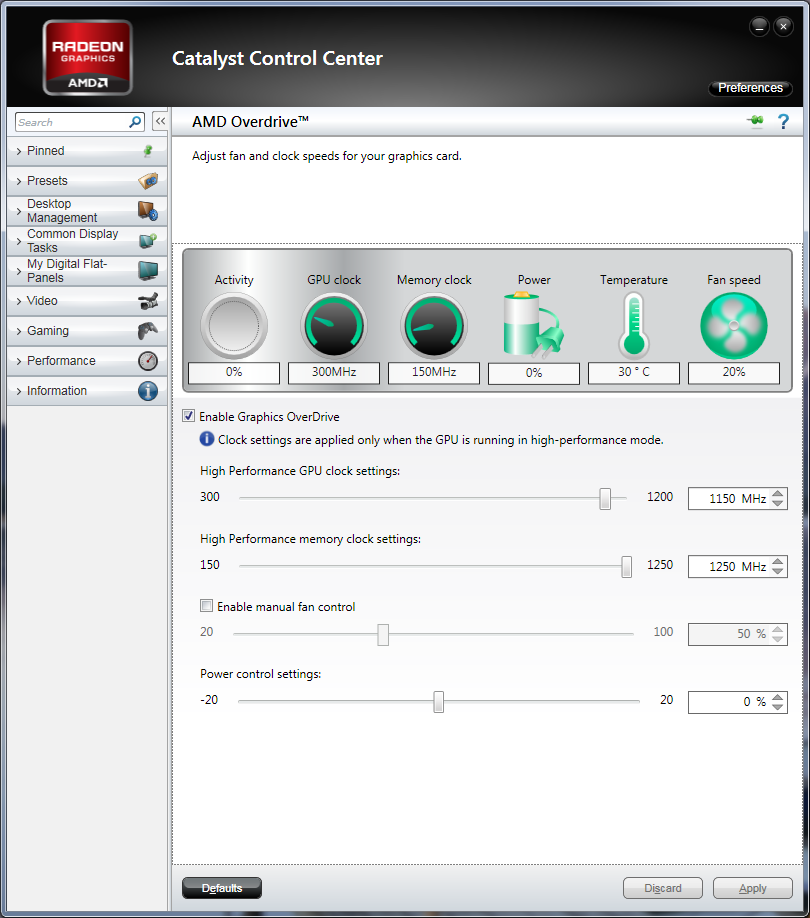Click the 150MHz memory clock readout
The height and width of the screenshot is (918, 810).
coord(434,372)
